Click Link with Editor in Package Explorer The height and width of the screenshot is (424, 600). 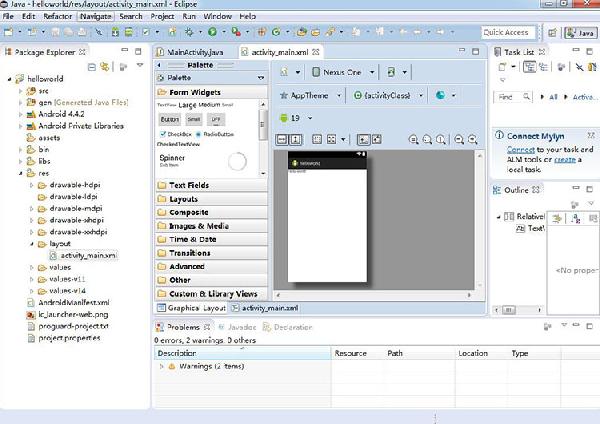(104, 67)
